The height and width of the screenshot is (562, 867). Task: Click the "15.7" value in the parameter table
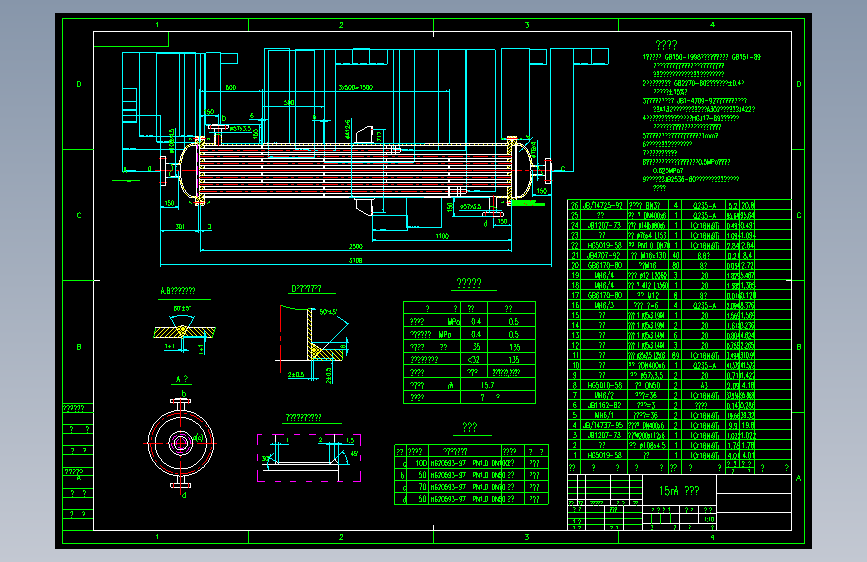pos(487,385)
